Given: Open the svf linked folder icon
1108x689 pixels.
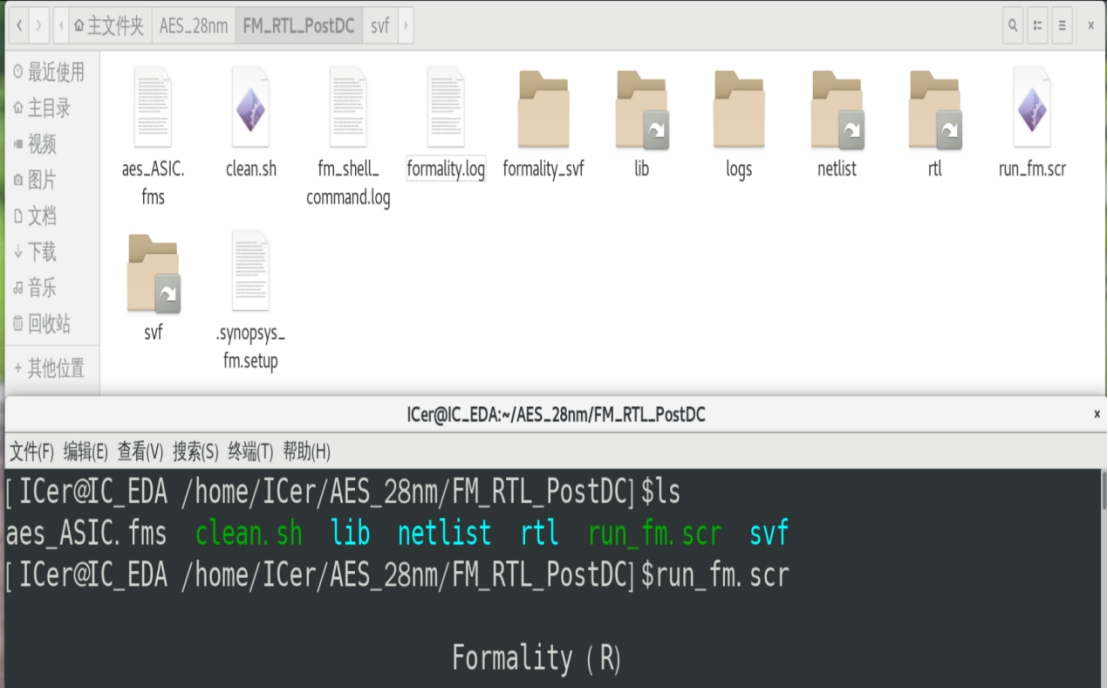Looking at the screenshot, I should [153, 273].
